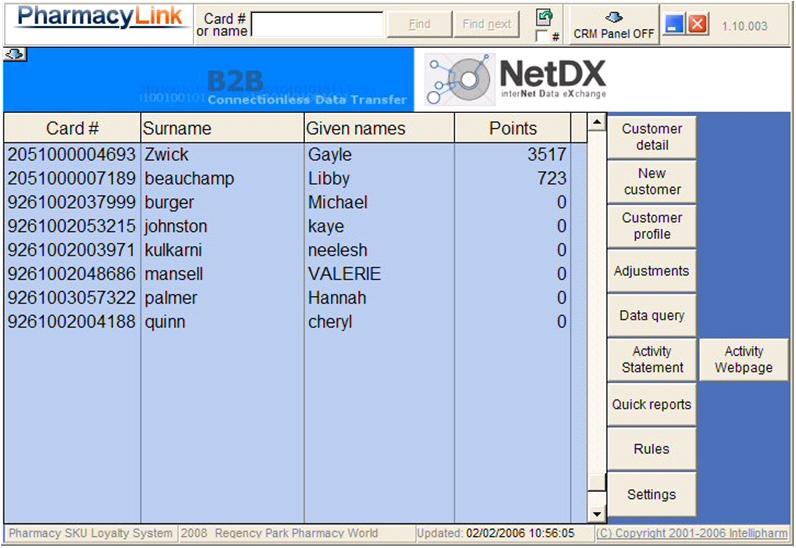
Task: Click the NetDX logo banner
Action: pyautogui.click(x=515, y=80)
